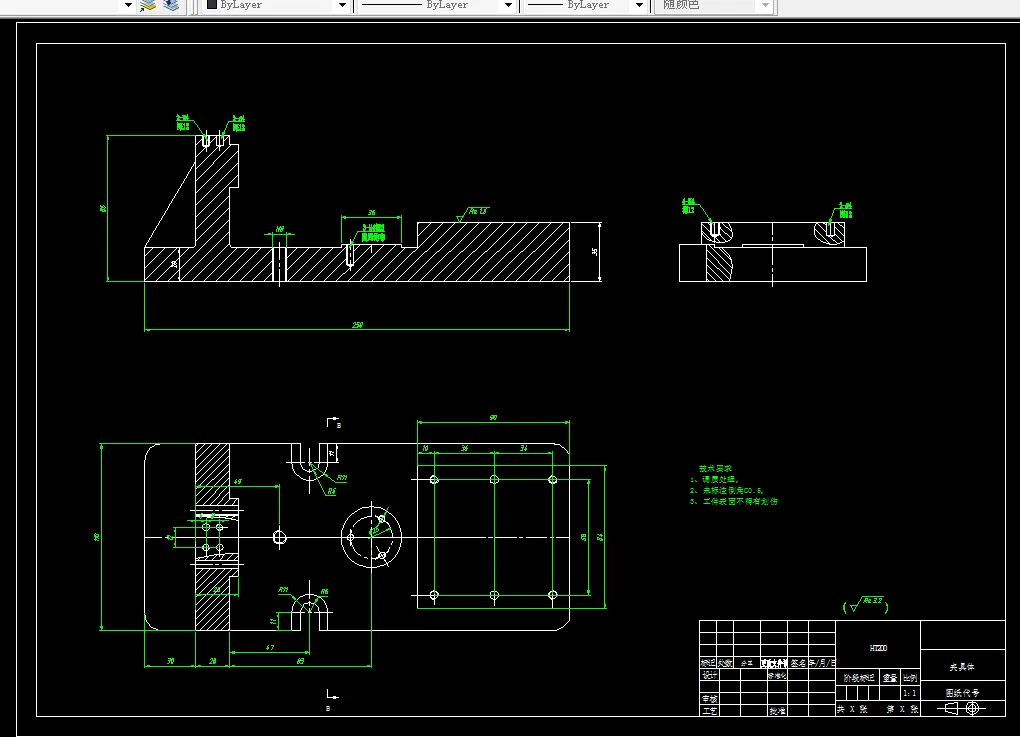
Task: Click the 设计 cell in title block
Action: tap(709, 675)
